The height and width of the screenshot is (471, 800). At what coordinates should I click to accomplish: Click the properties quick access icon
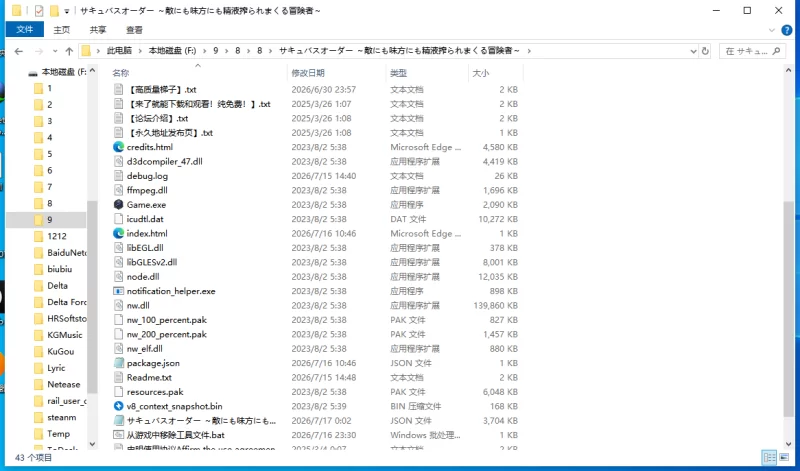[39, 10]
